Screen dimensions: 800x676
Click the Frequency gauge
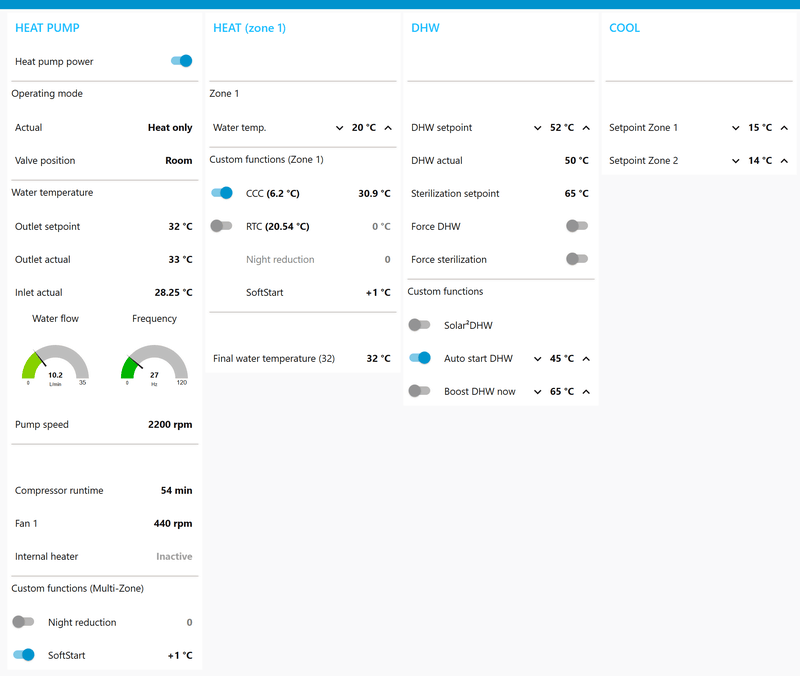(x=154, y=365)
